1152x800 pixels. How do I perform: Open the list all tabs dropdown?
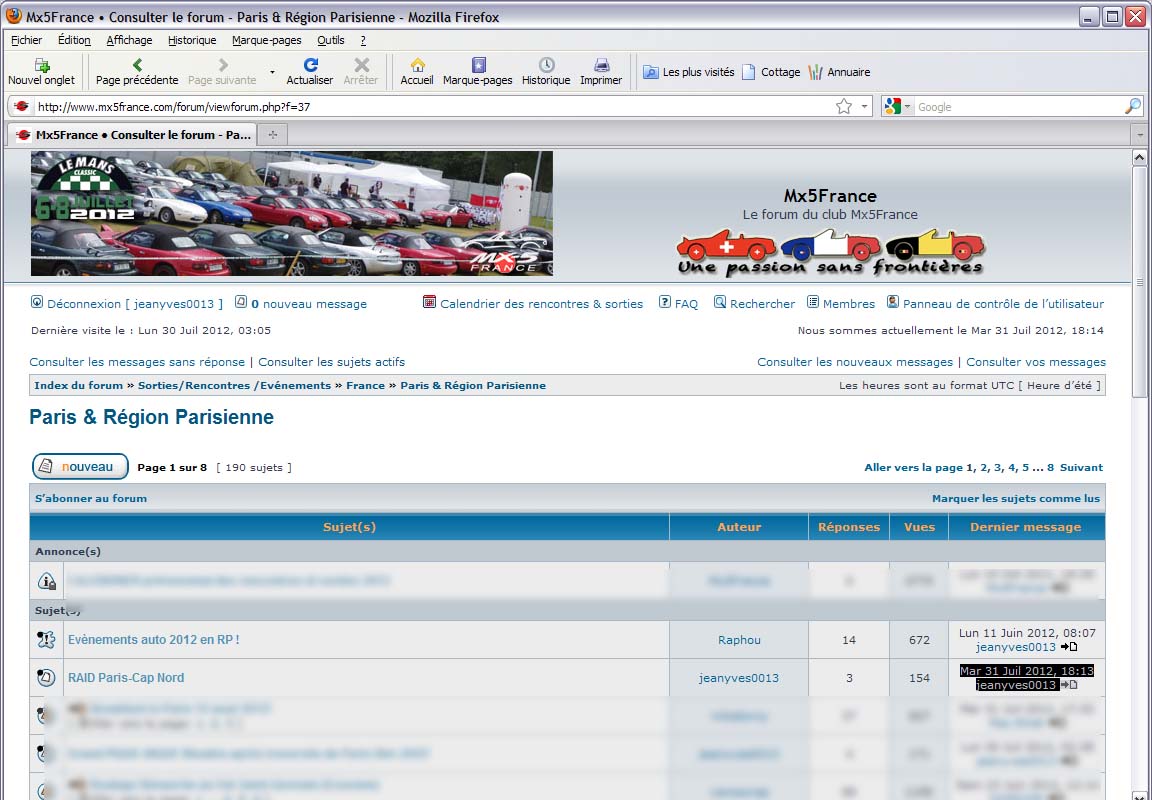(x=1140, y=135)
